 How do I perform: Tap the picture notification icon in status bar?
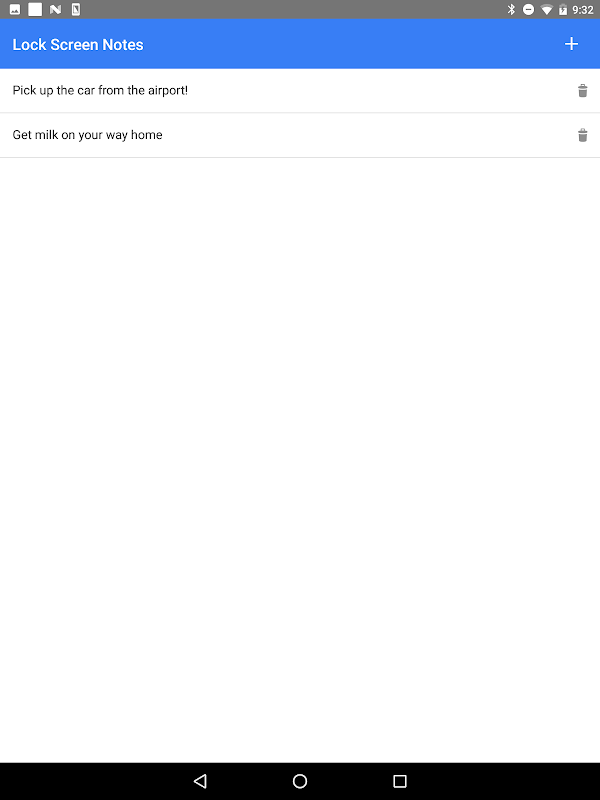point(15,9)
